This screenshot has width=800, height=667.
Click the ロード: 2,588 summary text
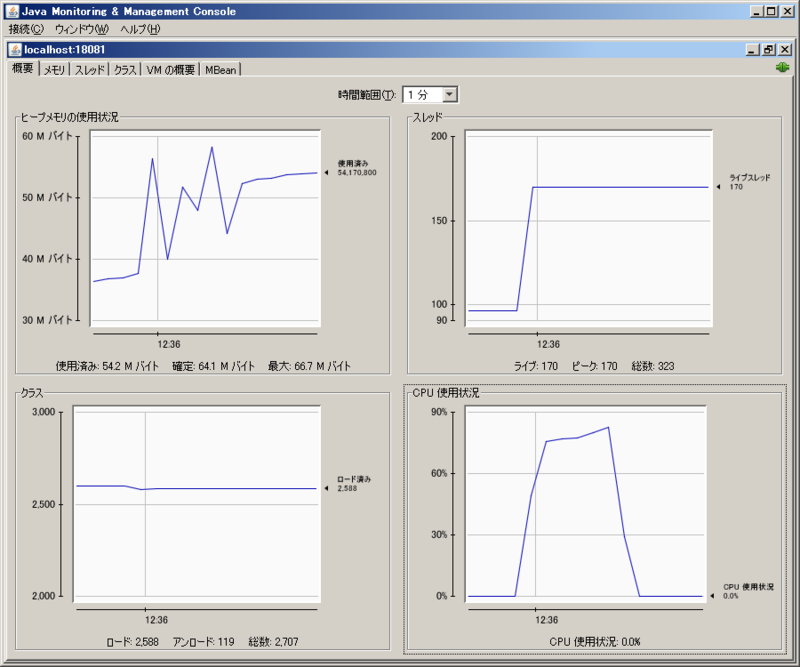[x=133, y=641]
